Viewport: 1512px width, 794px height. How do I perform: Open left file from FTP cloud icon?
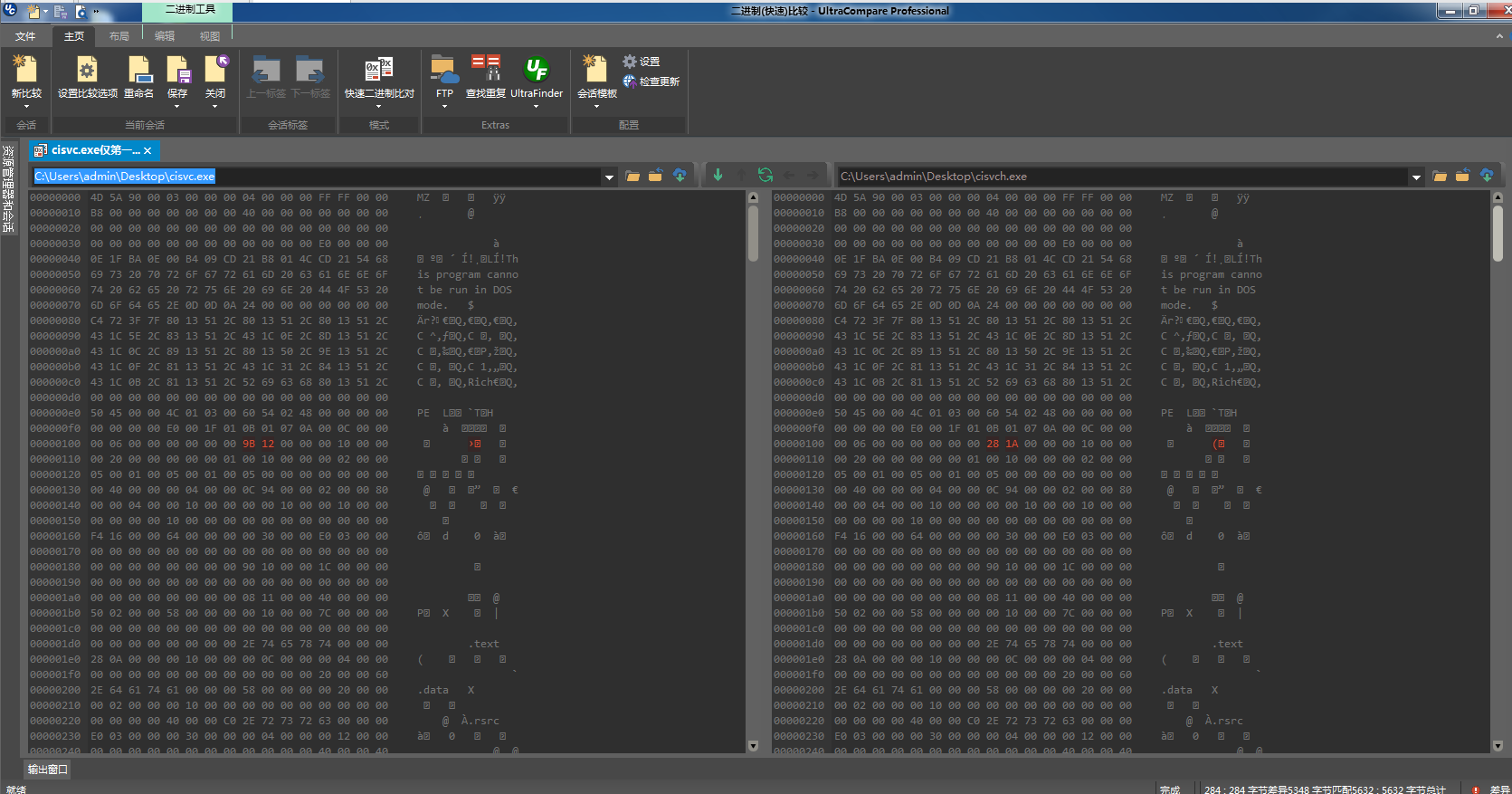pyautogui.click(x=680, y=176)
